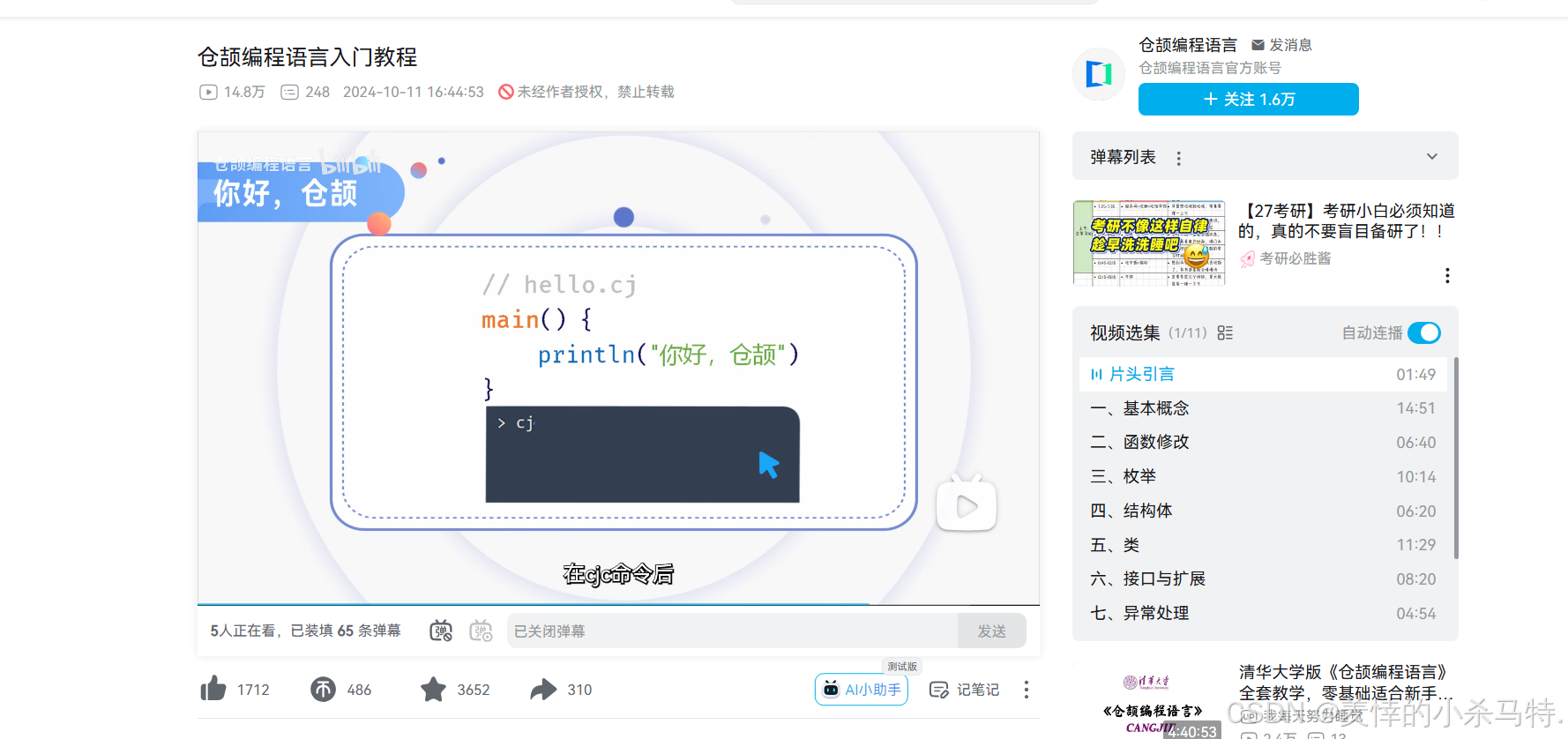Click the date 2024-10-11 16:44:53
This screenshot has width=1568, height=739.
(x=414, y=92)
